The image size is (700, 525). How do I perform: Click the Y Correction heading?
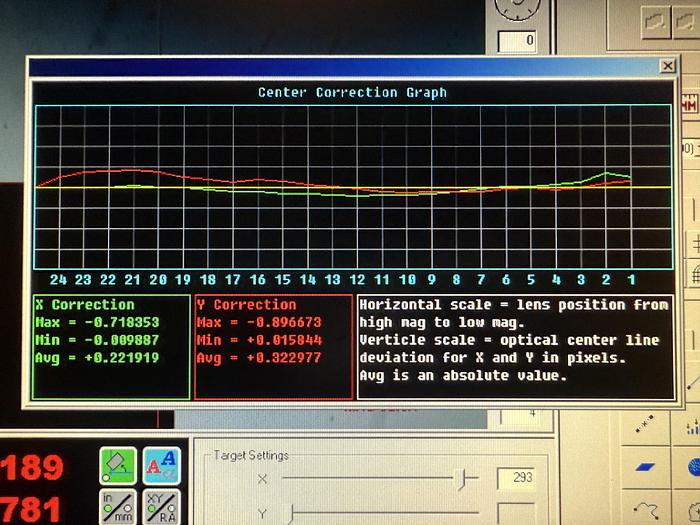pos(246,305)
